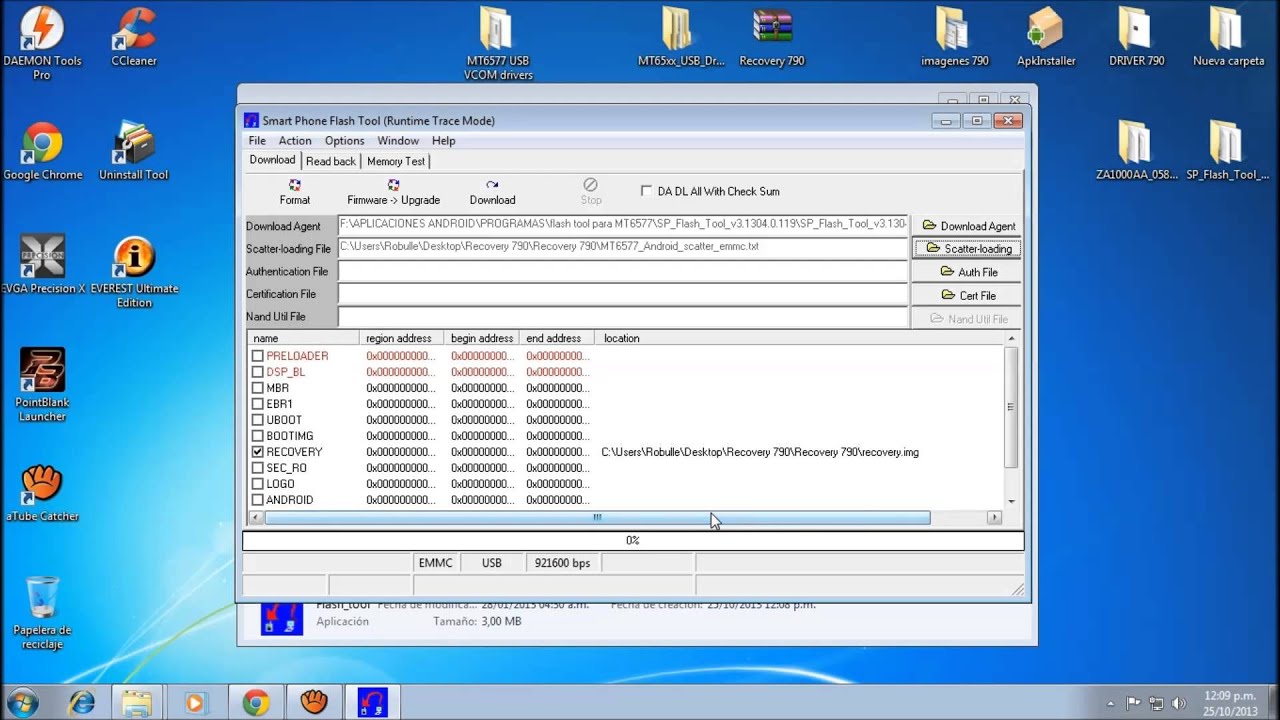Click the Certification File input field
1280x720 pixels.
click(623, 294)
